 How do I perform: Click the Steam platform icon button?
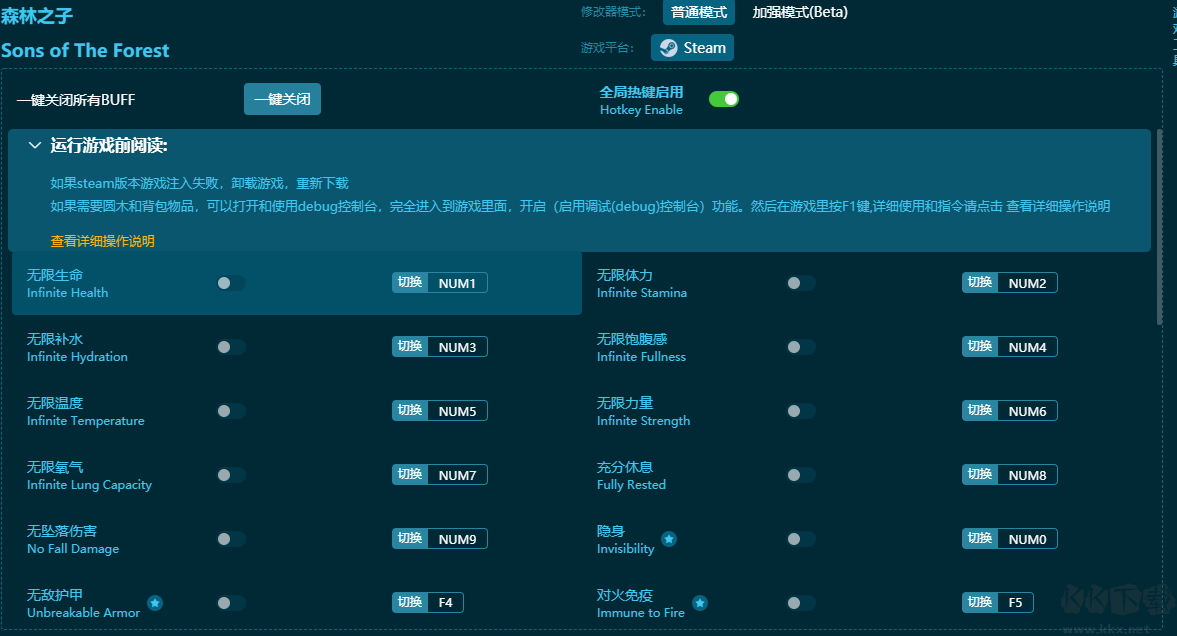tap(692, 48)
